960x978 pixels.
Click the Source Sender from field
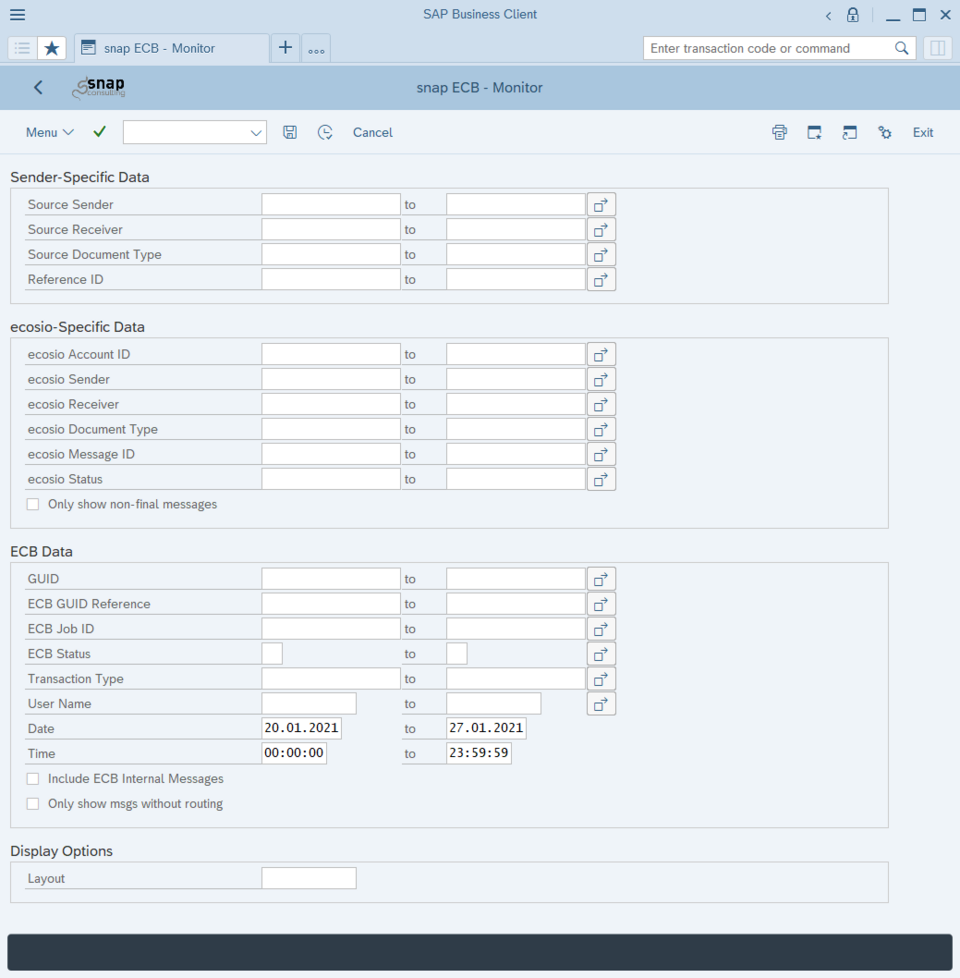pos(331,205)
